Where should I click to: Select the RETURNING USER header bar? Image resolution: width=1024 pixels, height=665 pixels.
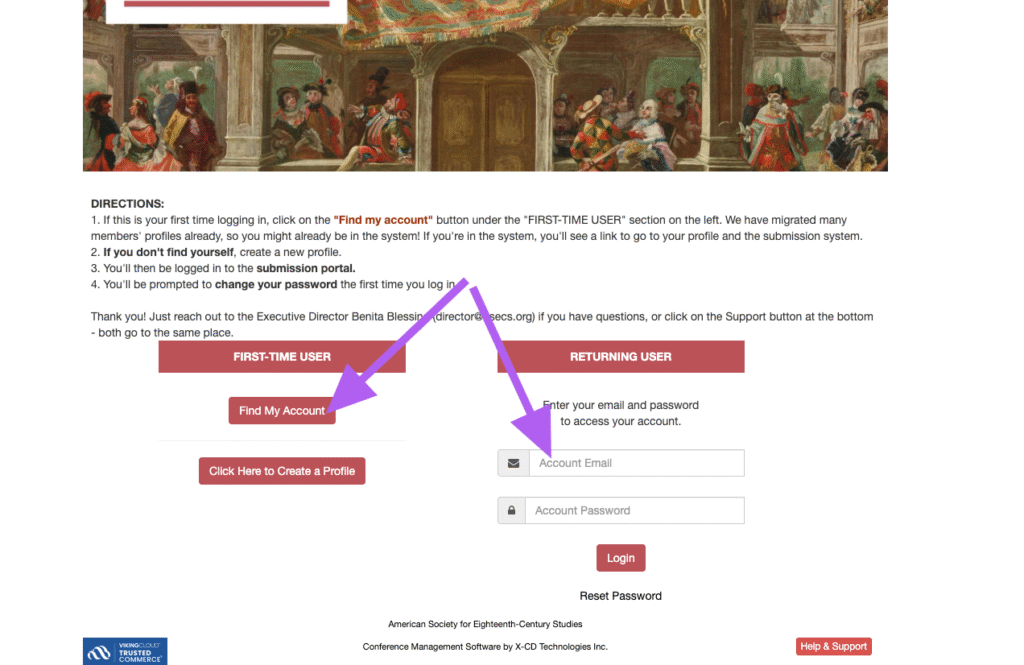(620, 357)
